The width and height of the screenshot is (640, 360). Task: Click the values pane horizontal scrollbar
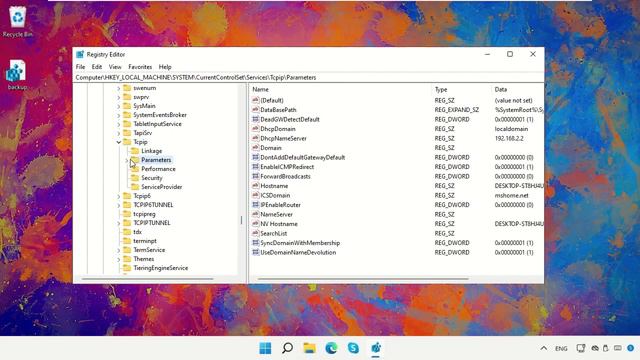363,279
